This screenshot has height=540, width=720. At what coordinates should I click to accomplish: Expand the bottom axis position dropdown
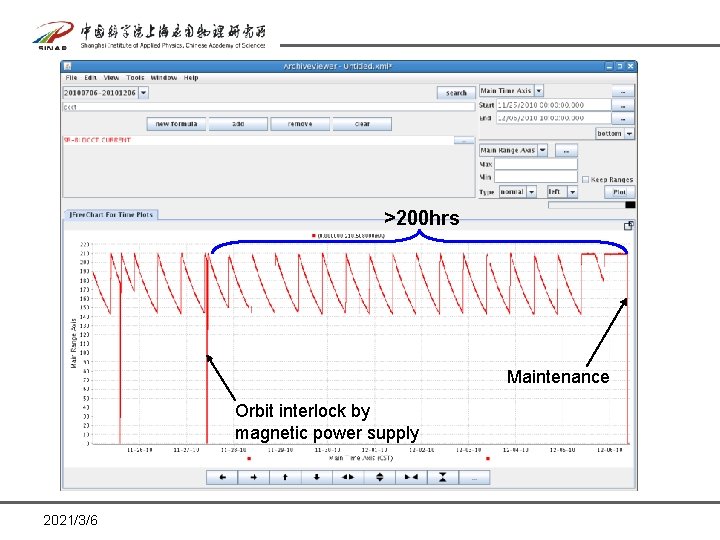pyautogui.click(x=629, y=134)
